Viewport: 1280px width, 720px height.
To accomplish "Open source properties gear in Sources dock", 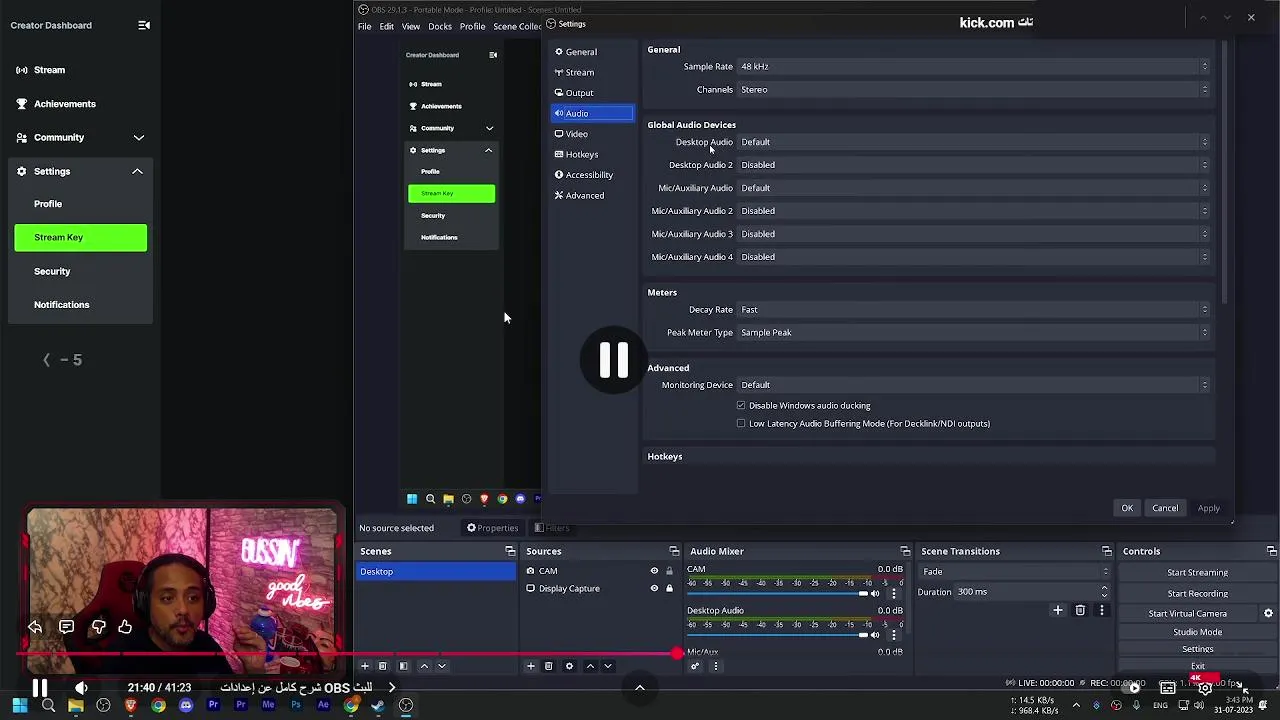I will [570, 666].
